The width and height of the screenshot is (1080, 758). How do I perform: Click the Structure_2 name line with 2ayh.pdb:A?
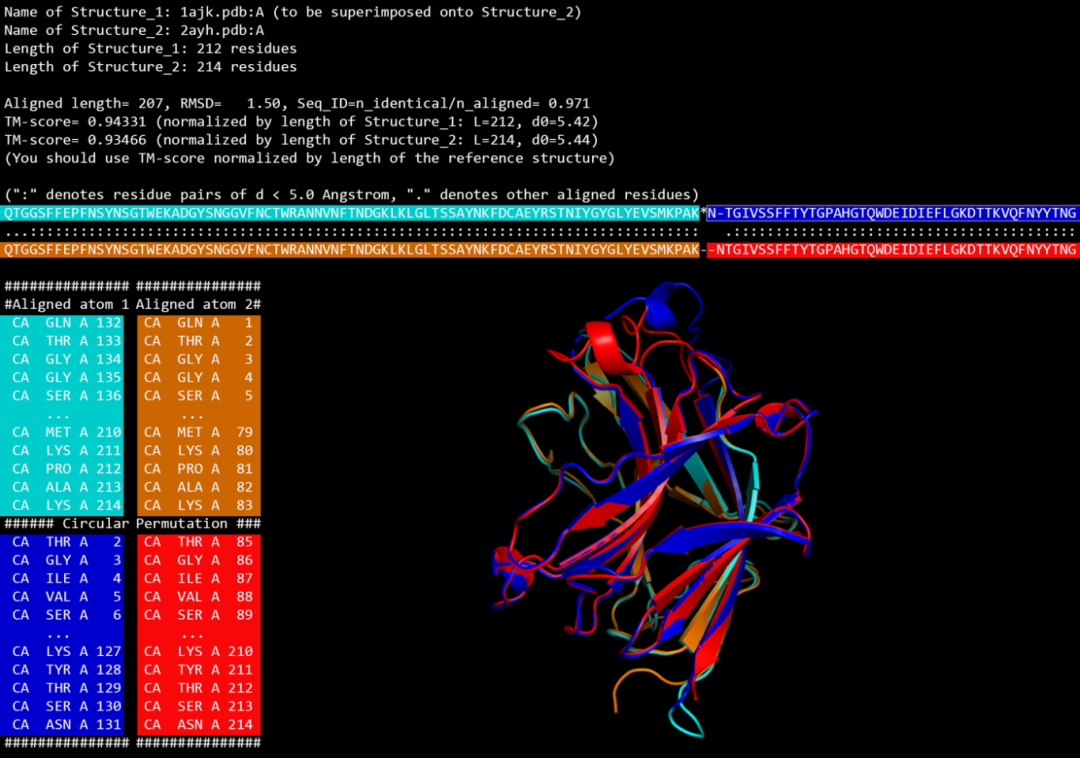tap(134, 30)
